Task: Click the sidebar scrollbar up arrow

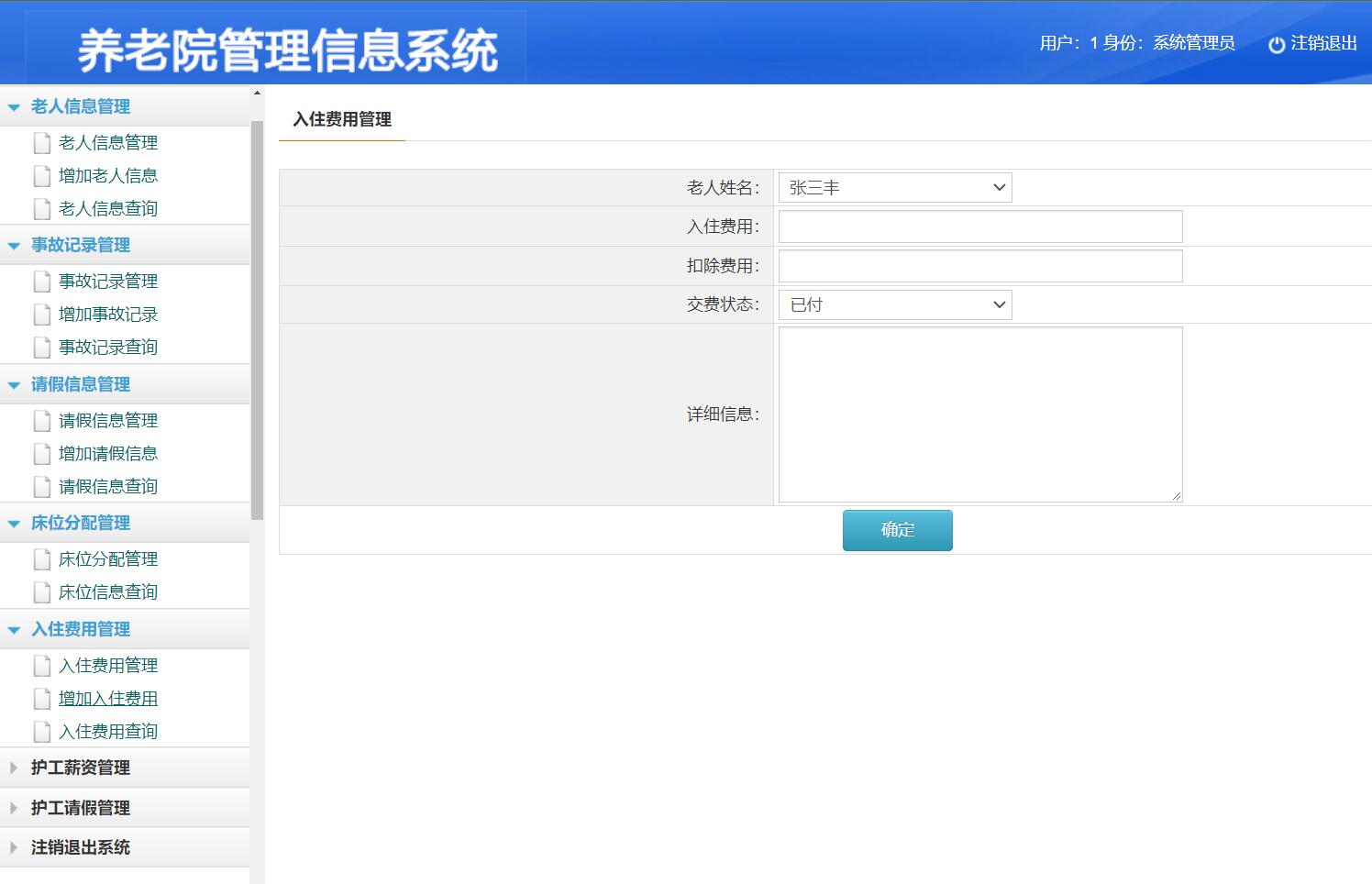Action: click(x=256, y=91)
